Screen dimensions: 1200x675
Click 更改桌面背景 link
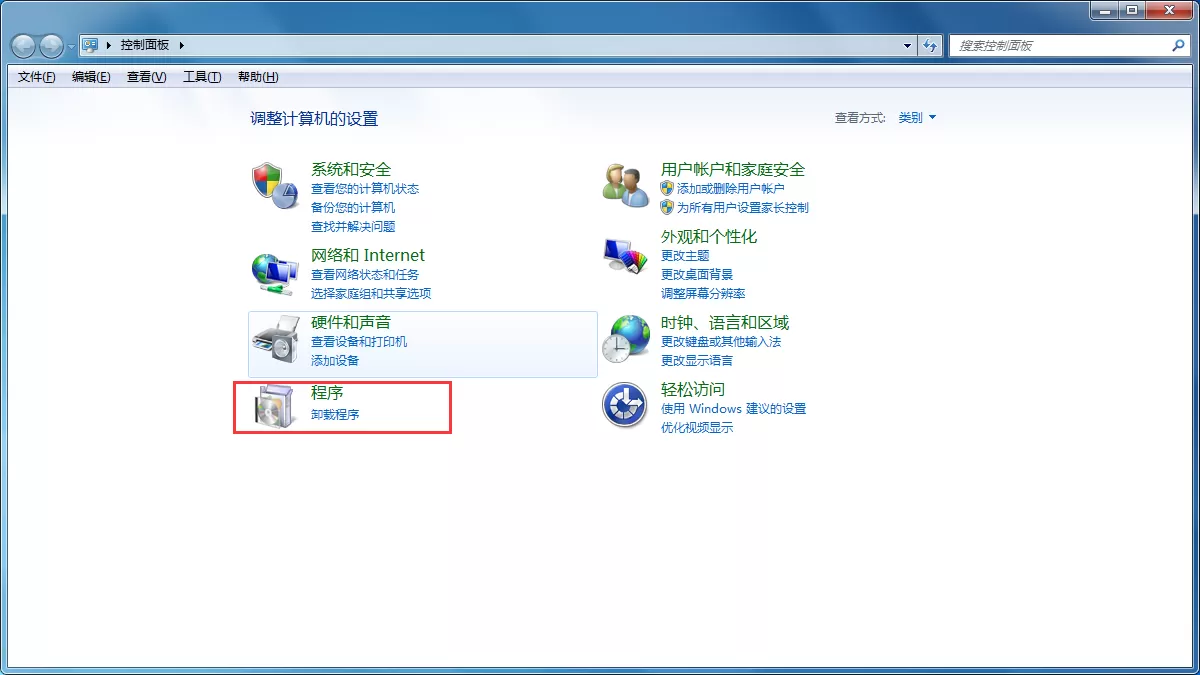click(697, 274)
